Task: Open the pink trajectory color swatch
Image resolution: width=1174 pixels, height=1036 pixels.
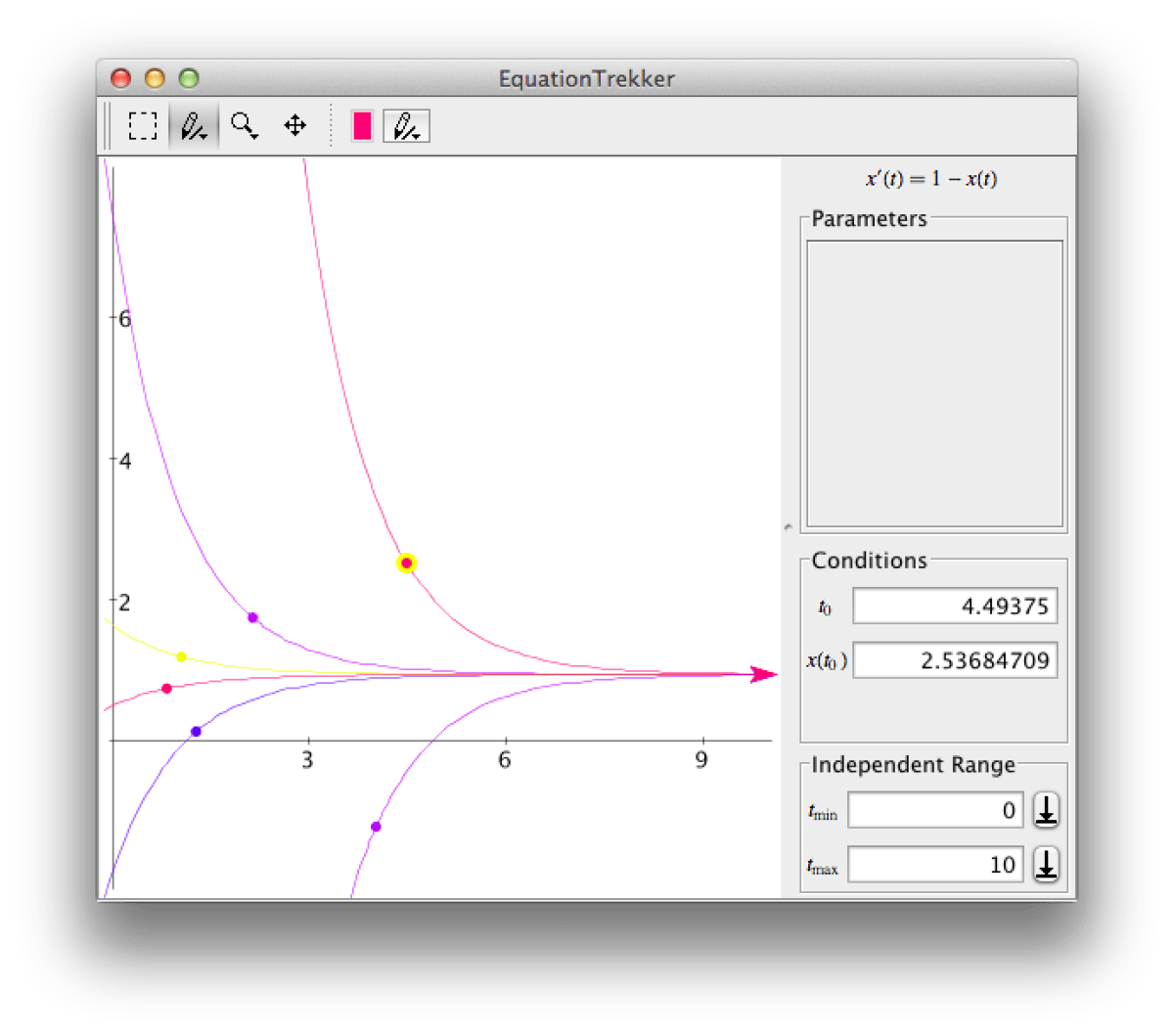Action: (x=362, y=126)
